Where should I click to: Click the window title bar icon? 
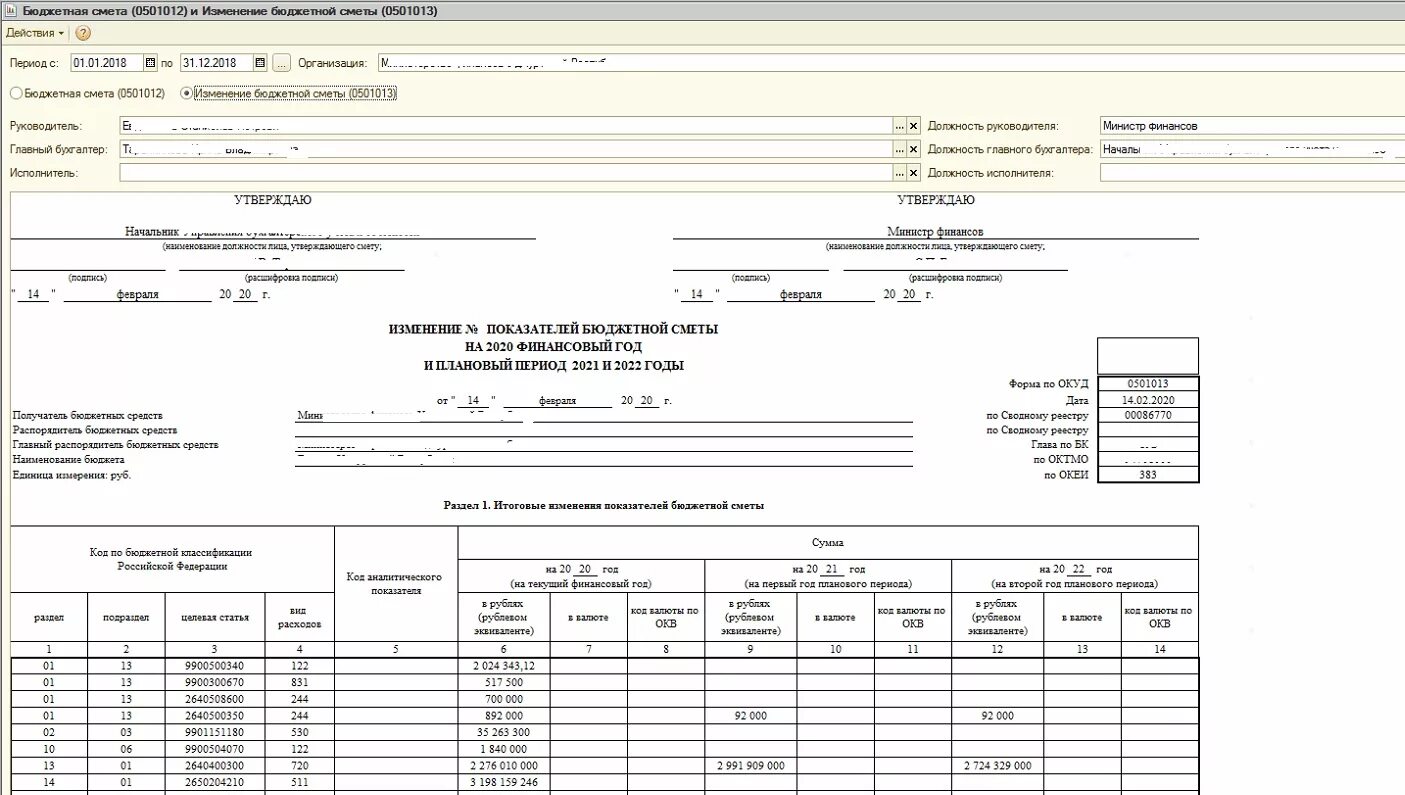point(9,11)
